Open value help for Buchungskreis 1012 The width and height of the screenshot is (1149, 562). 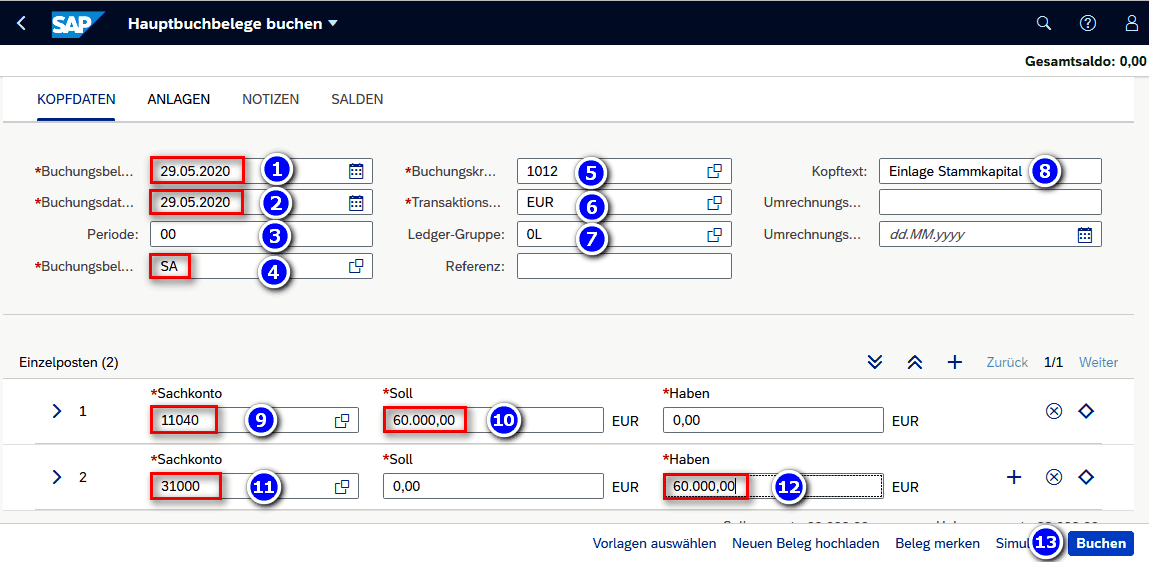click(715, 171)
